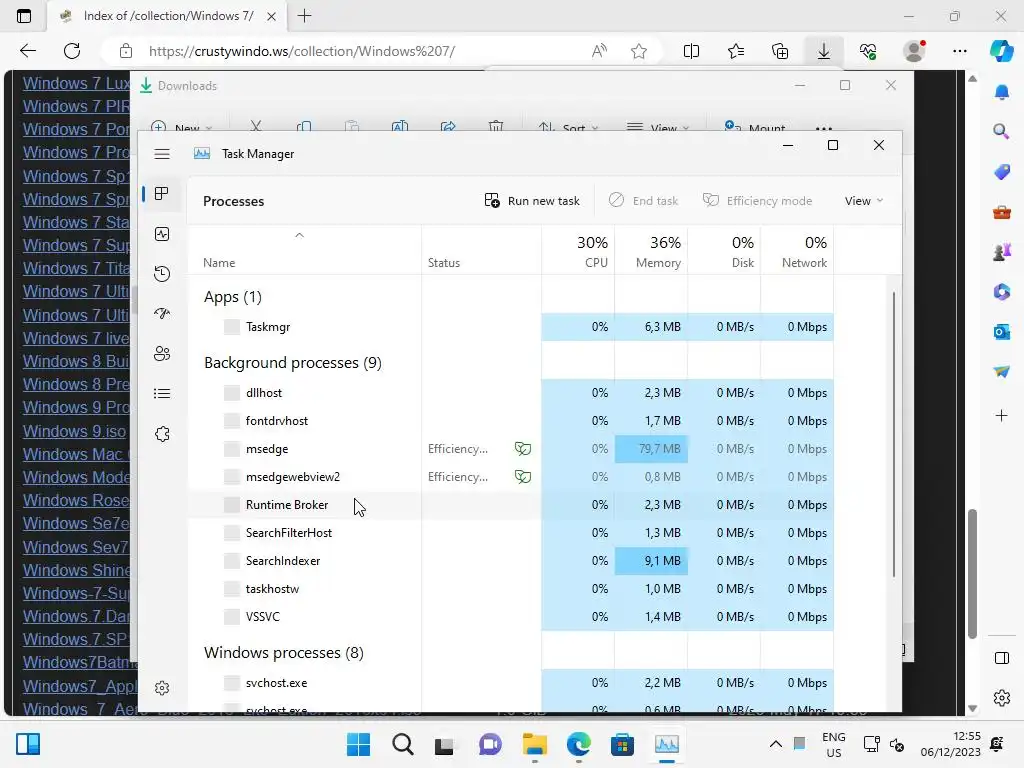The image size is (1024, 768).
Task: Select the SearchIndexer process
Action: tap(511, 561)
